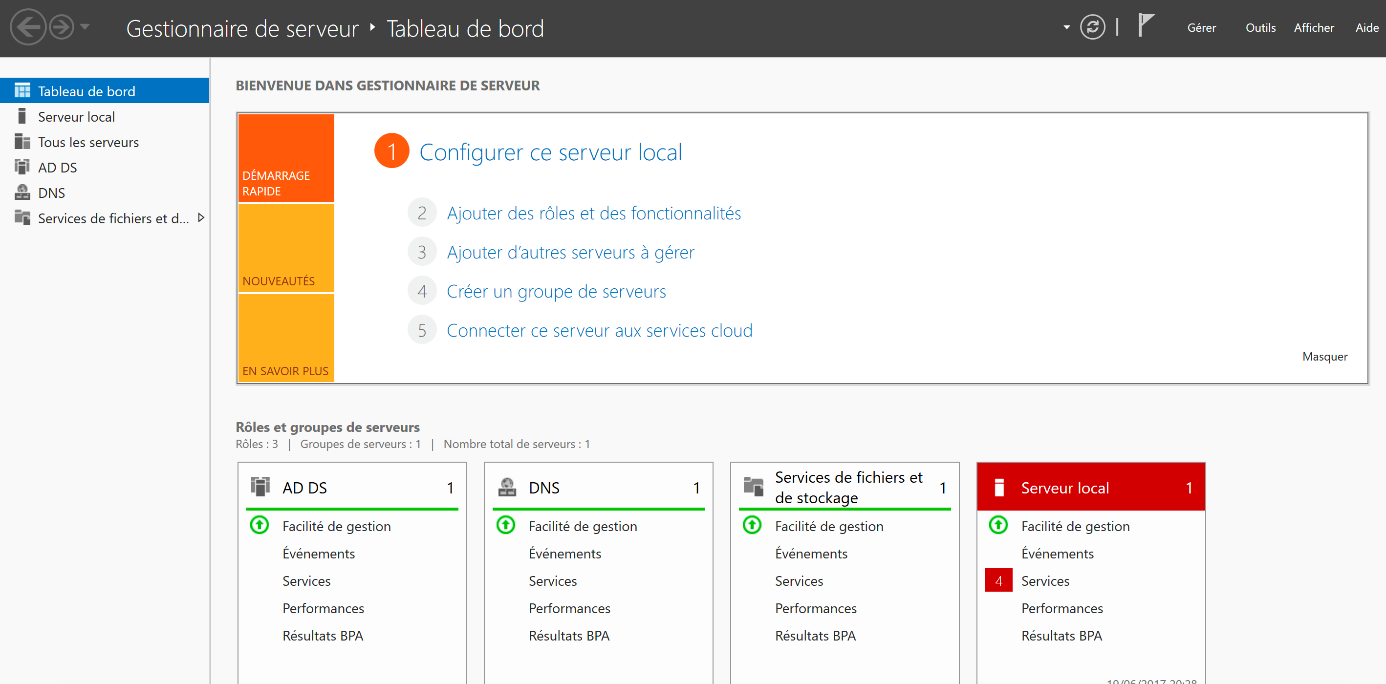
Task: Click the Serveur local tile icon
Action: click(998, 488)
